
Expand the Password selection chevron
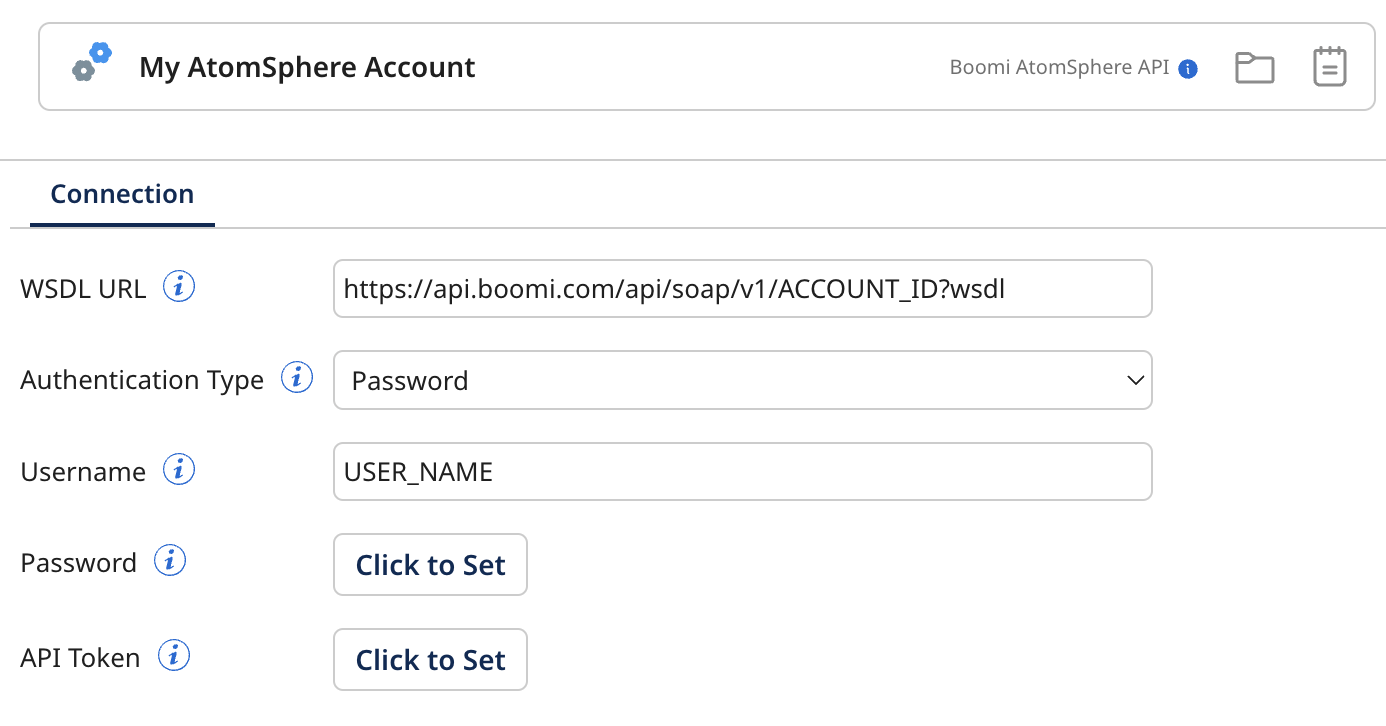1135,380
